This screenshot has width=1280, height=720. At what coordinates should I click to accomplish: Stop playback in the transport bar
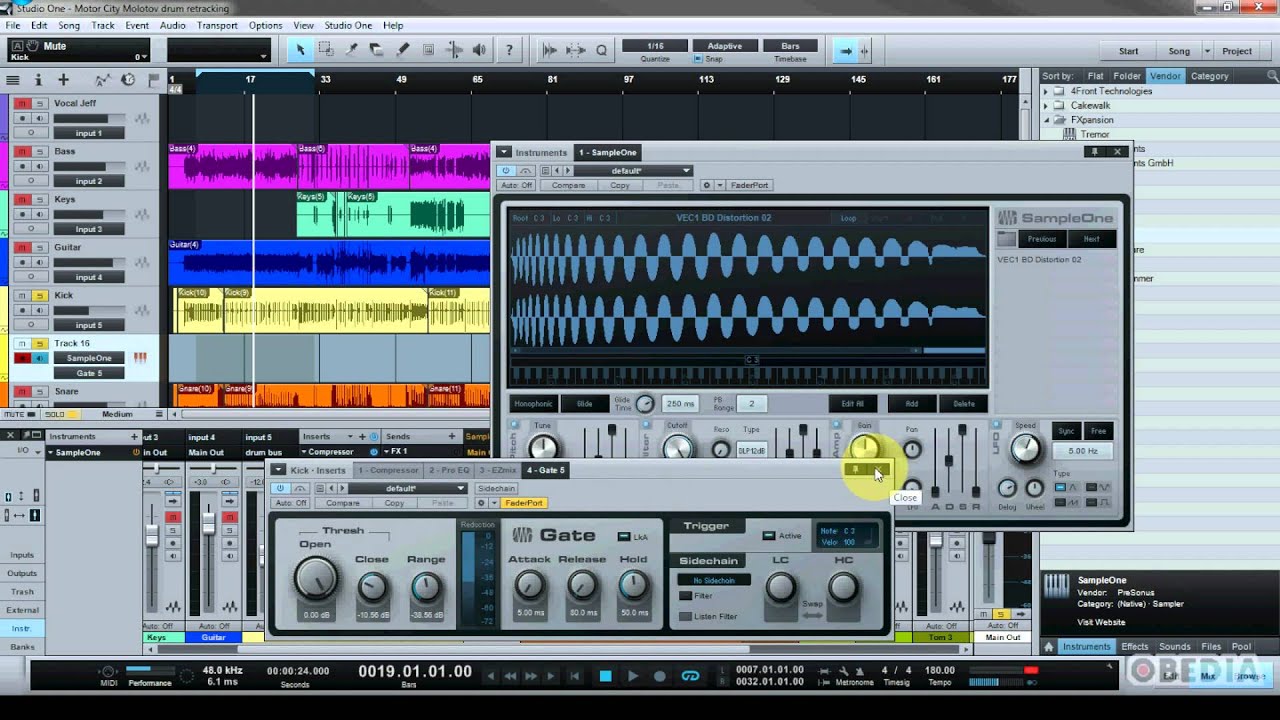(605, 676)
